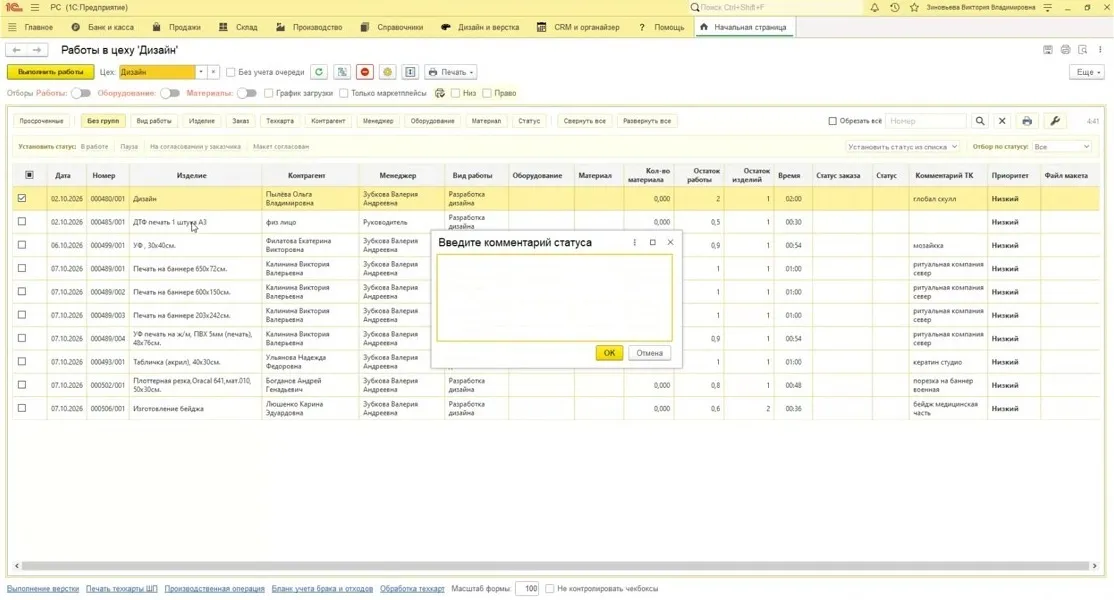This screenshot has height=600, width=1114.
Task: Click the printer icon in the filter bar
Action: tap(1027, 121)
